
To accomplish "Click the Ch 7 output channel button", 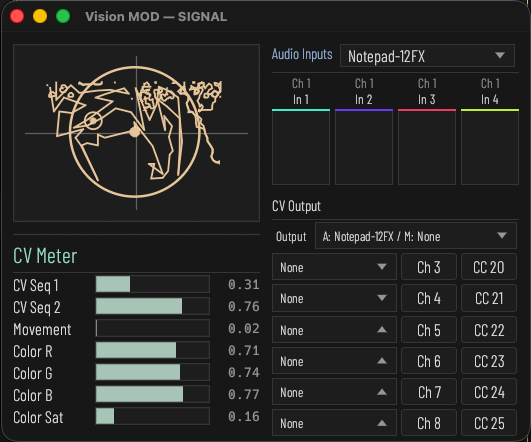I will (x=429, y=392).
